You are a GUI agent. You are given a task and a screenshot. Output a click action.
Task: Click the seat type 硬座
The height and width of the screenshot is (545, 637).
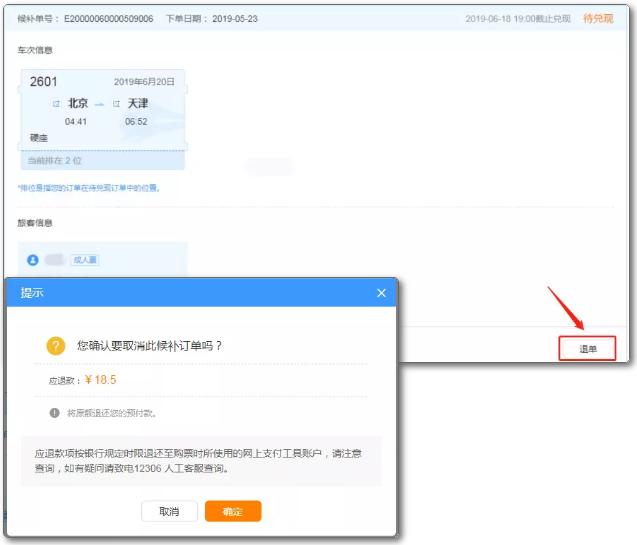39,138
